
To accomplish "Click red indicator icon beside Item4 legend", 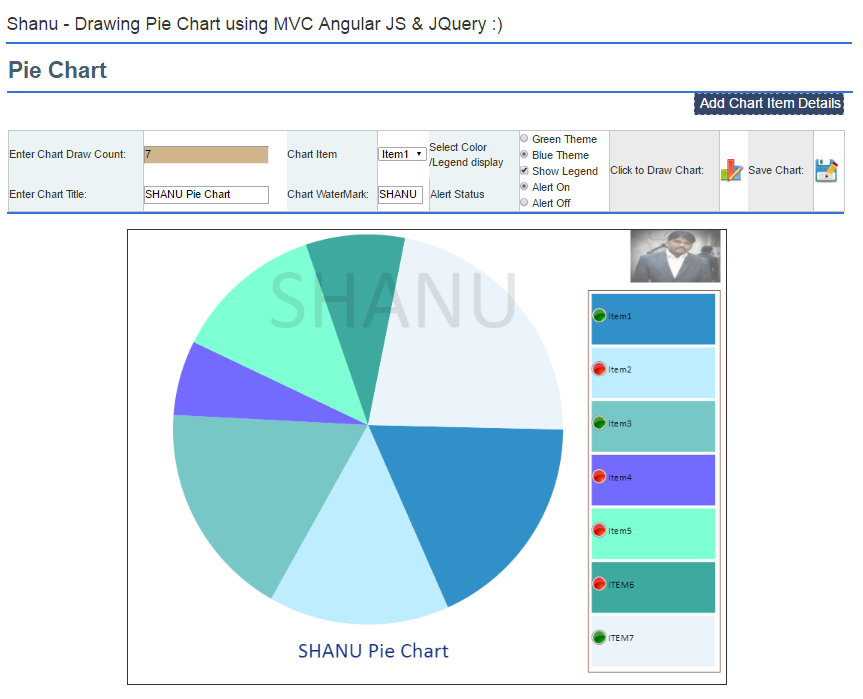I will click(x=599, y=477).
